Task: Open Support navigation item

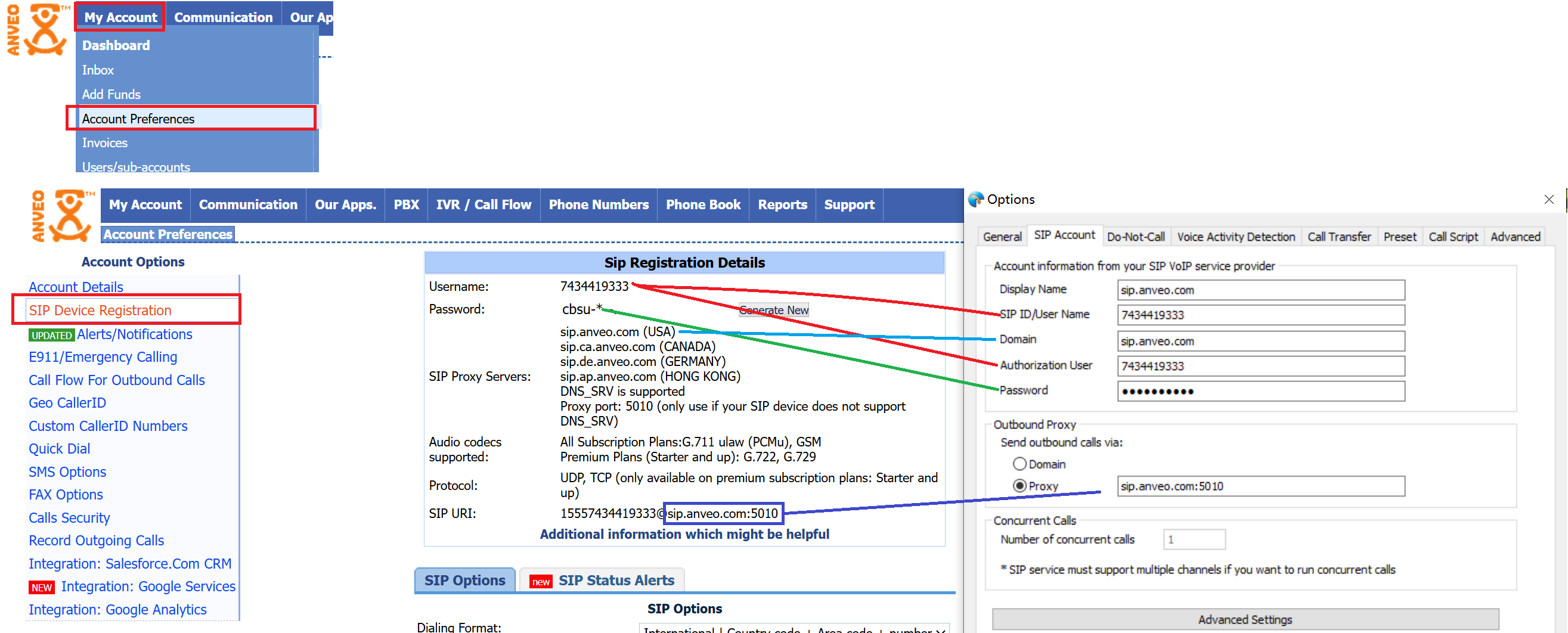Action: [849, 205]
